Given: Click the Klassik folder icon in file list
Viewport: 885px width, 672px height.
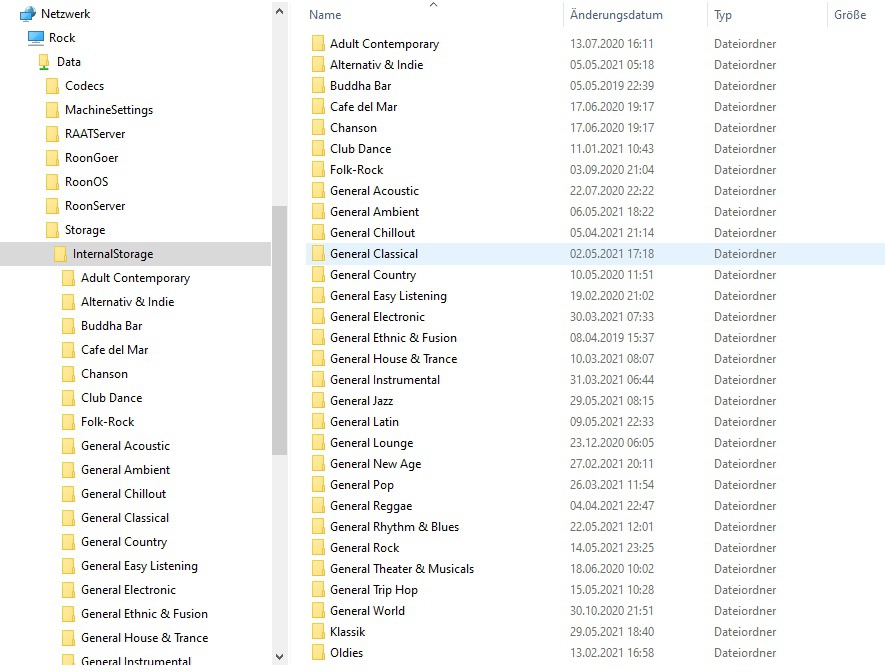Looking at the screenshot, I should 318,632.
